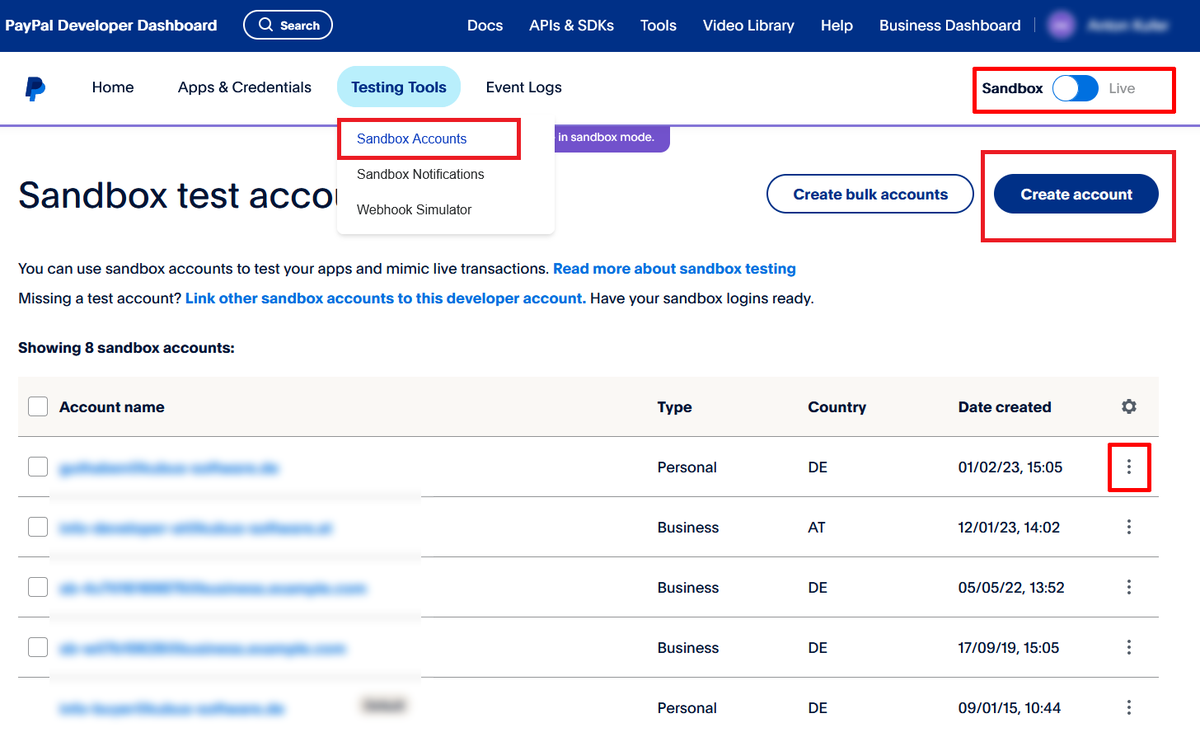This screenshot has width=1200, height=737.
Task: Go to Business Dashboard
Action: [x=950, y=25]
